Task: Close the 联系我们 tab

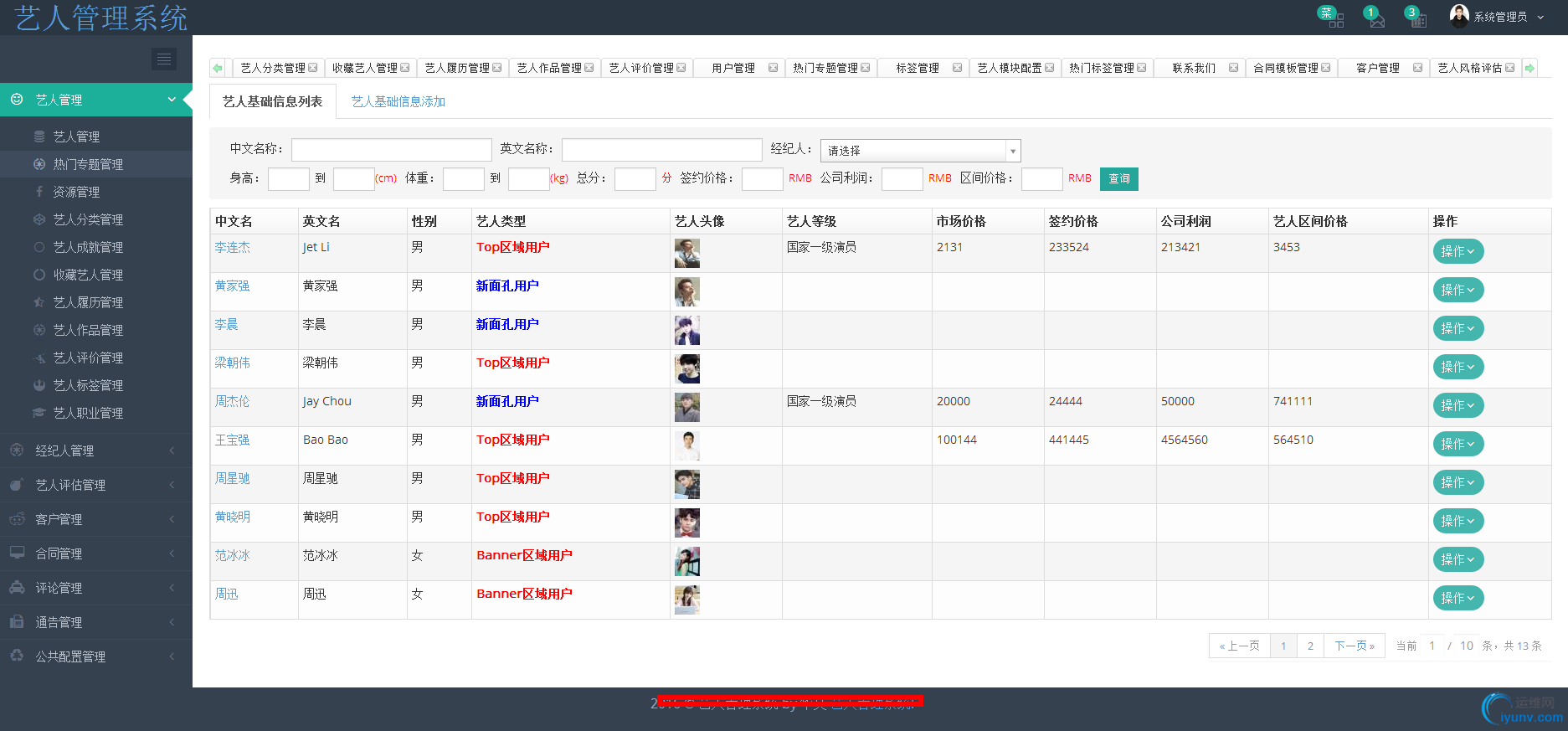Action: pos(1233,68)
